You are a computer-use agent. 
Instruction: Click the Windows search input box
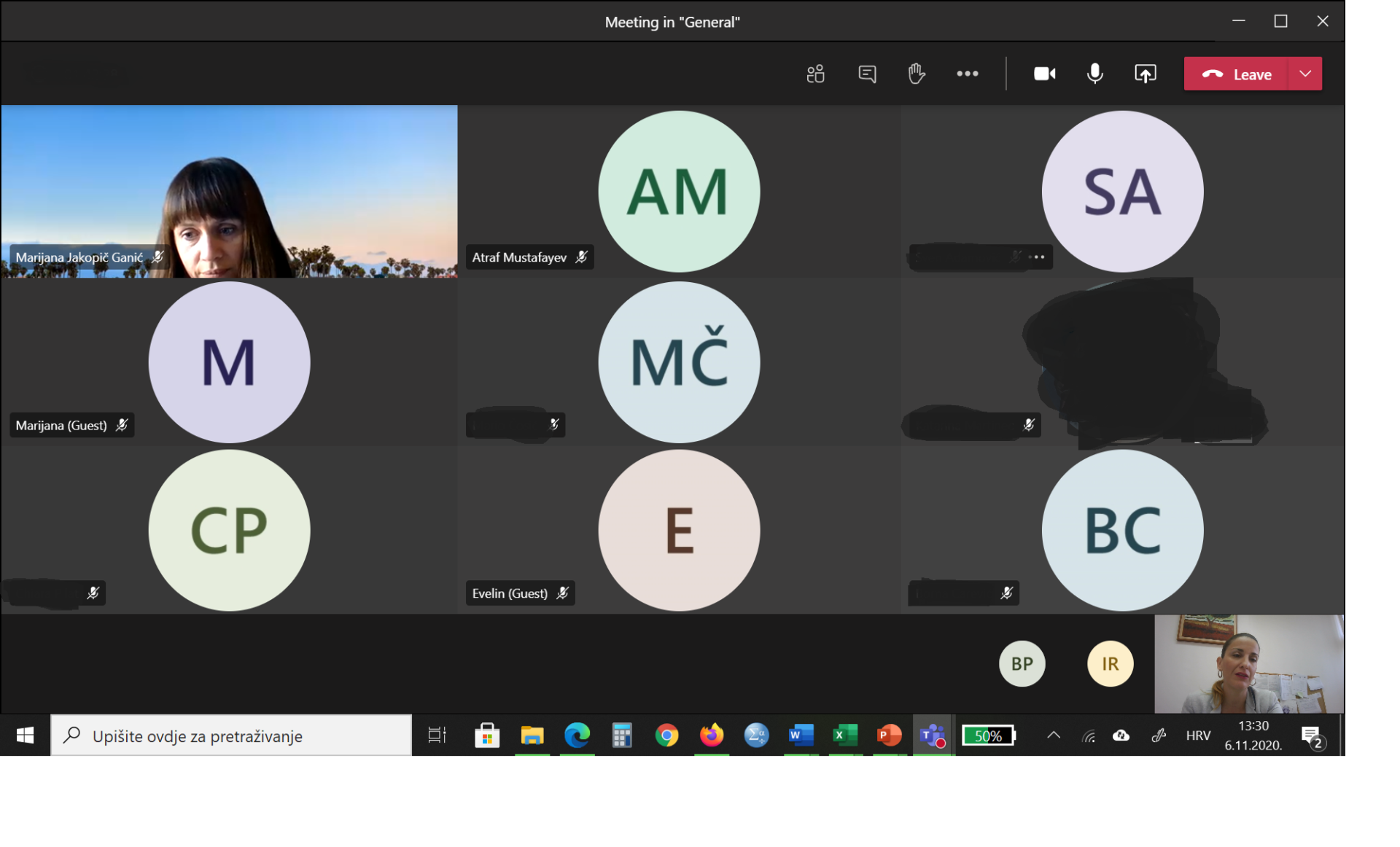coord(231,735)
